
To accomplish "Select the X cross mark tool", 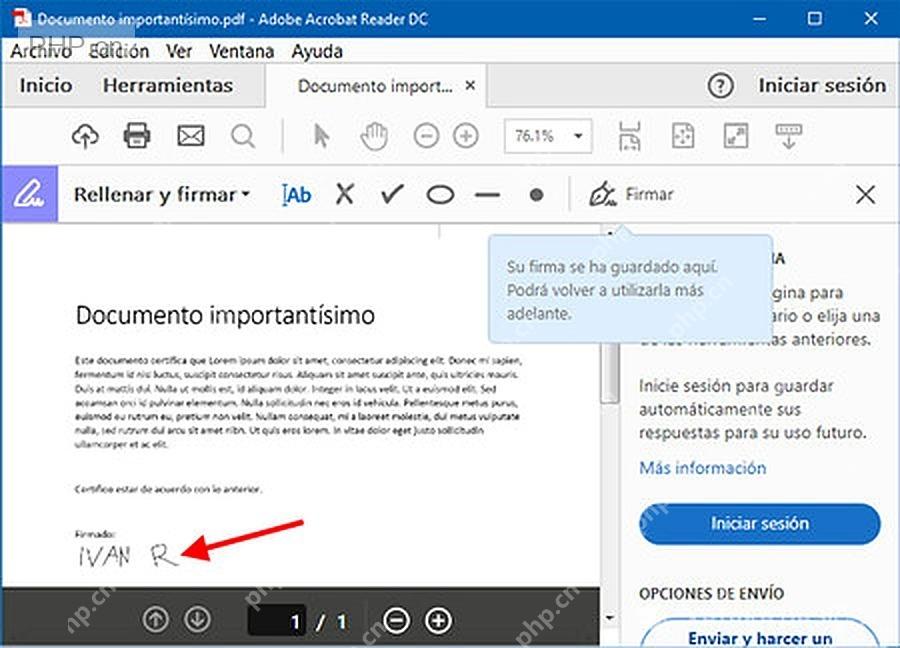I will tap(344, 194).
